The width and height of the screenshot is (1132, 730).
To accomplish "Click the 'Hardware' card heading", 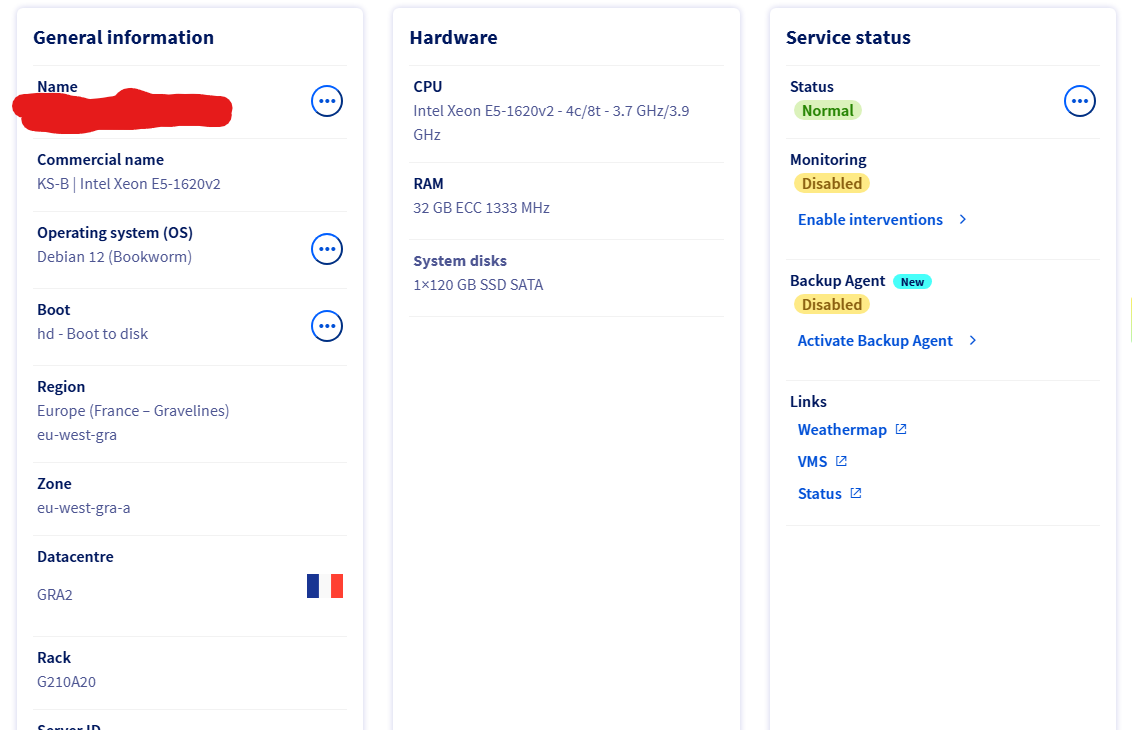I will (x=453, y=38).
